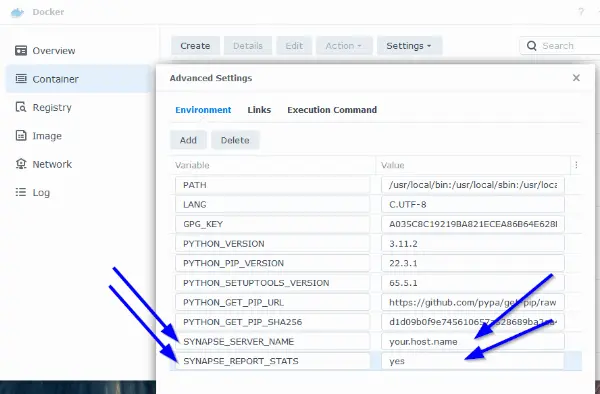Screen dimensions: 600x394
Task: Open the Action dropdown menu
Action: click(344, 46)
